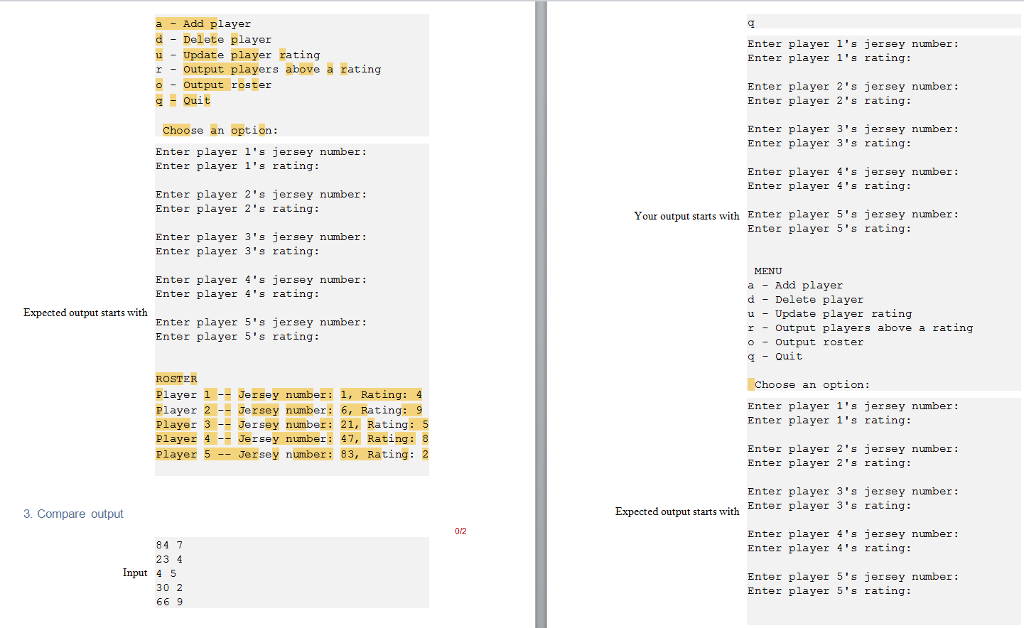Click the MENU text in the right panel
1024x628 pixels.
[767, 270]
